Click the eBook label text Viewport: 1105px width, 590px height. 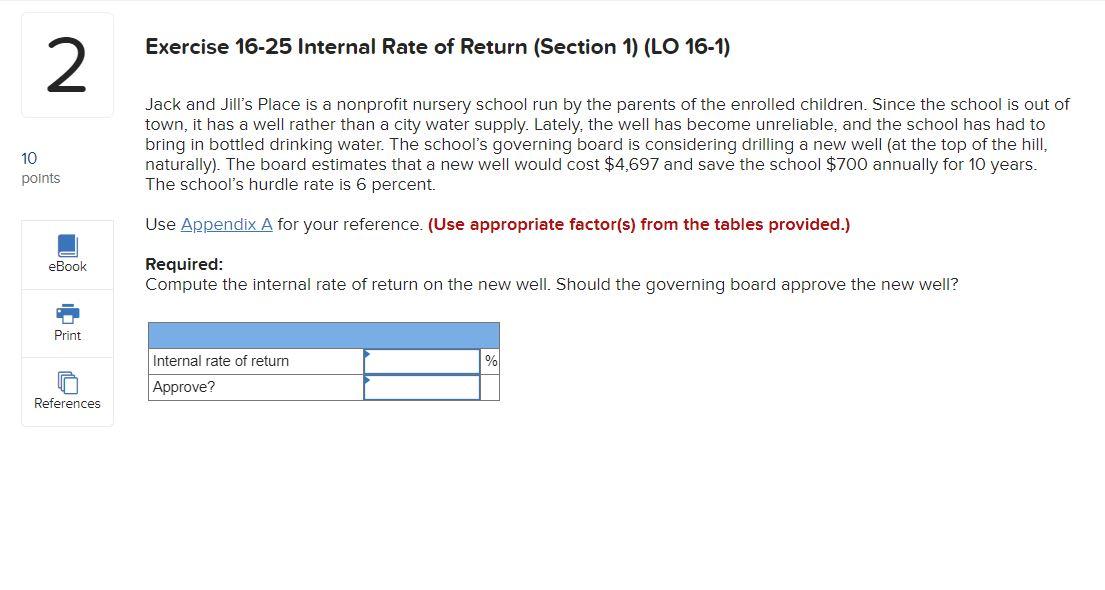click(67, 266)
